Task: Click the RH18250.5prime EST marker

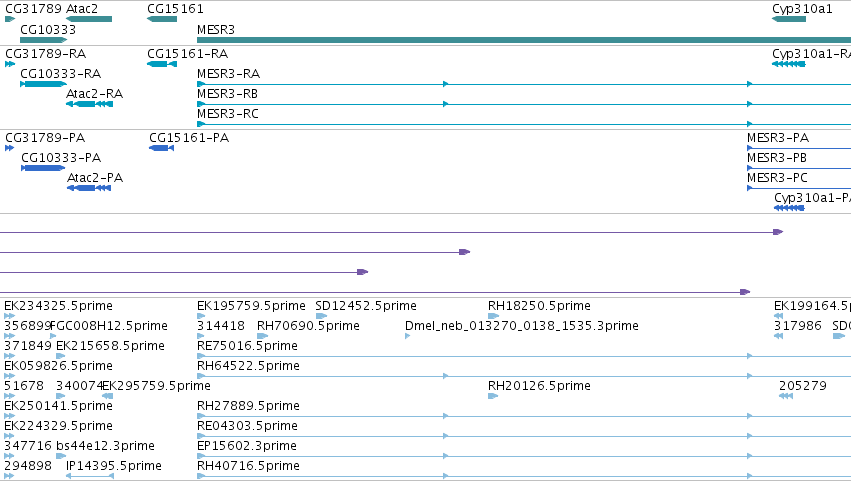Action: pyautogui.click(x=493, y=316)
